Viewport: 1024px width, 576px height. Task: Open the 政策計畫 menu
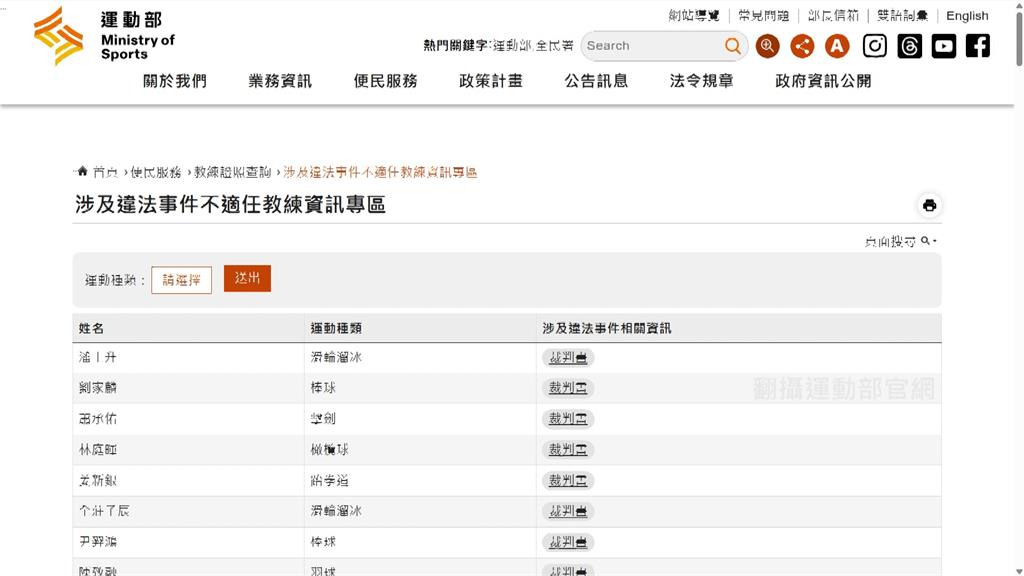coord(490,81)
